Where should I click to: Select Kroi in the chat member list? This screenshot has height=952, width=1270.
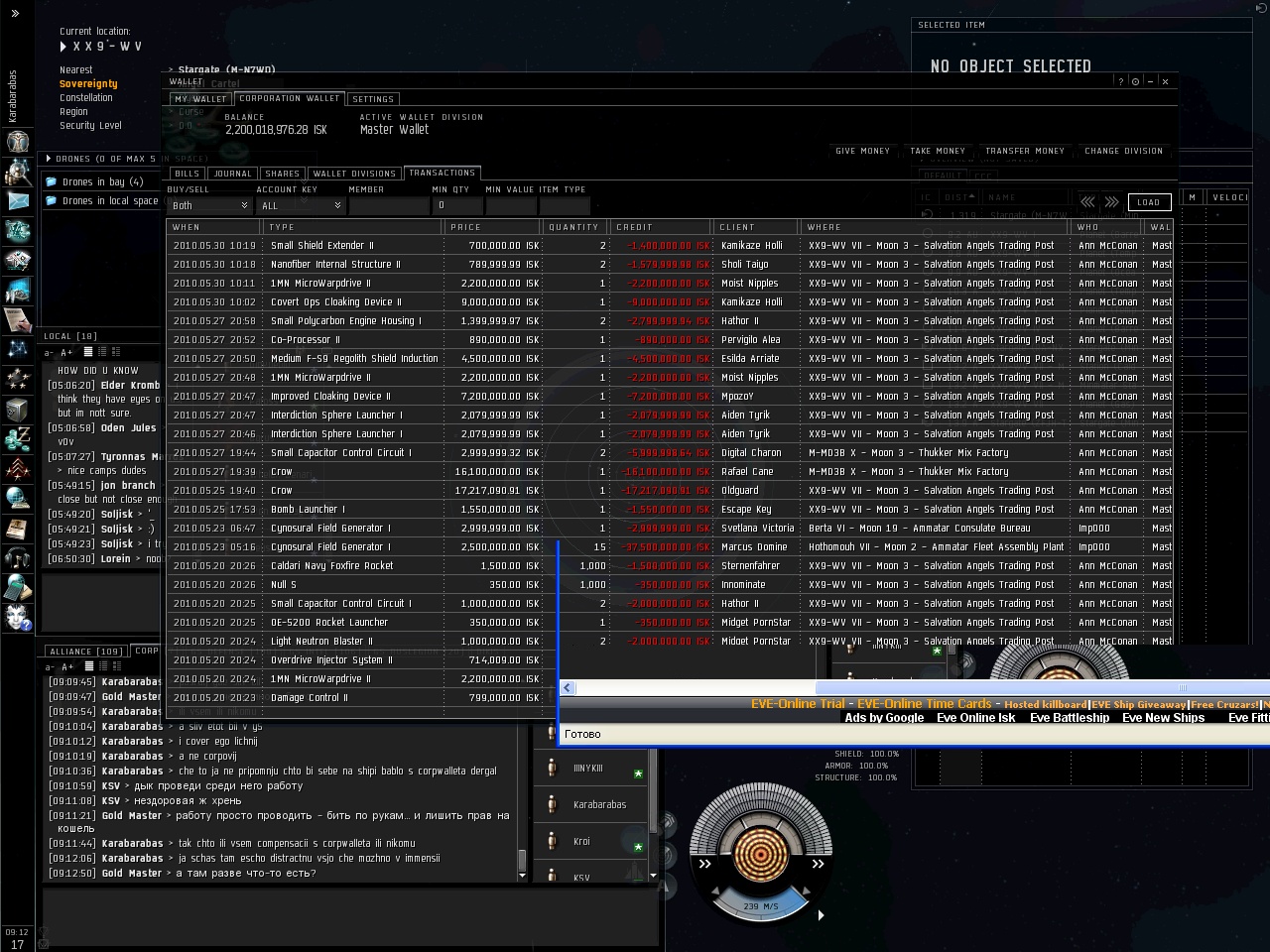coord(592,842)
